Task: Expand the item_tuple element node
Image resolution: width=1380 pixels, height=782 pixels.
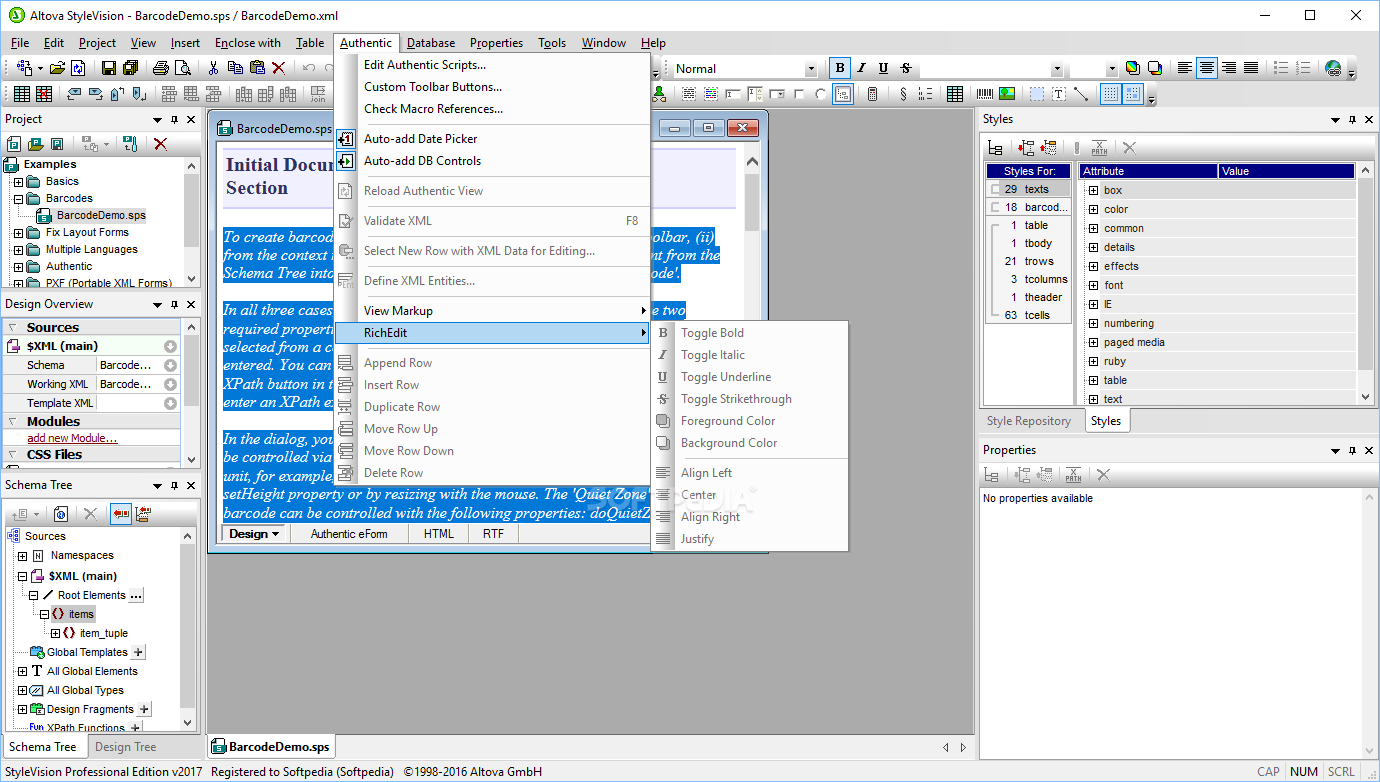Action: coord(55,633)
